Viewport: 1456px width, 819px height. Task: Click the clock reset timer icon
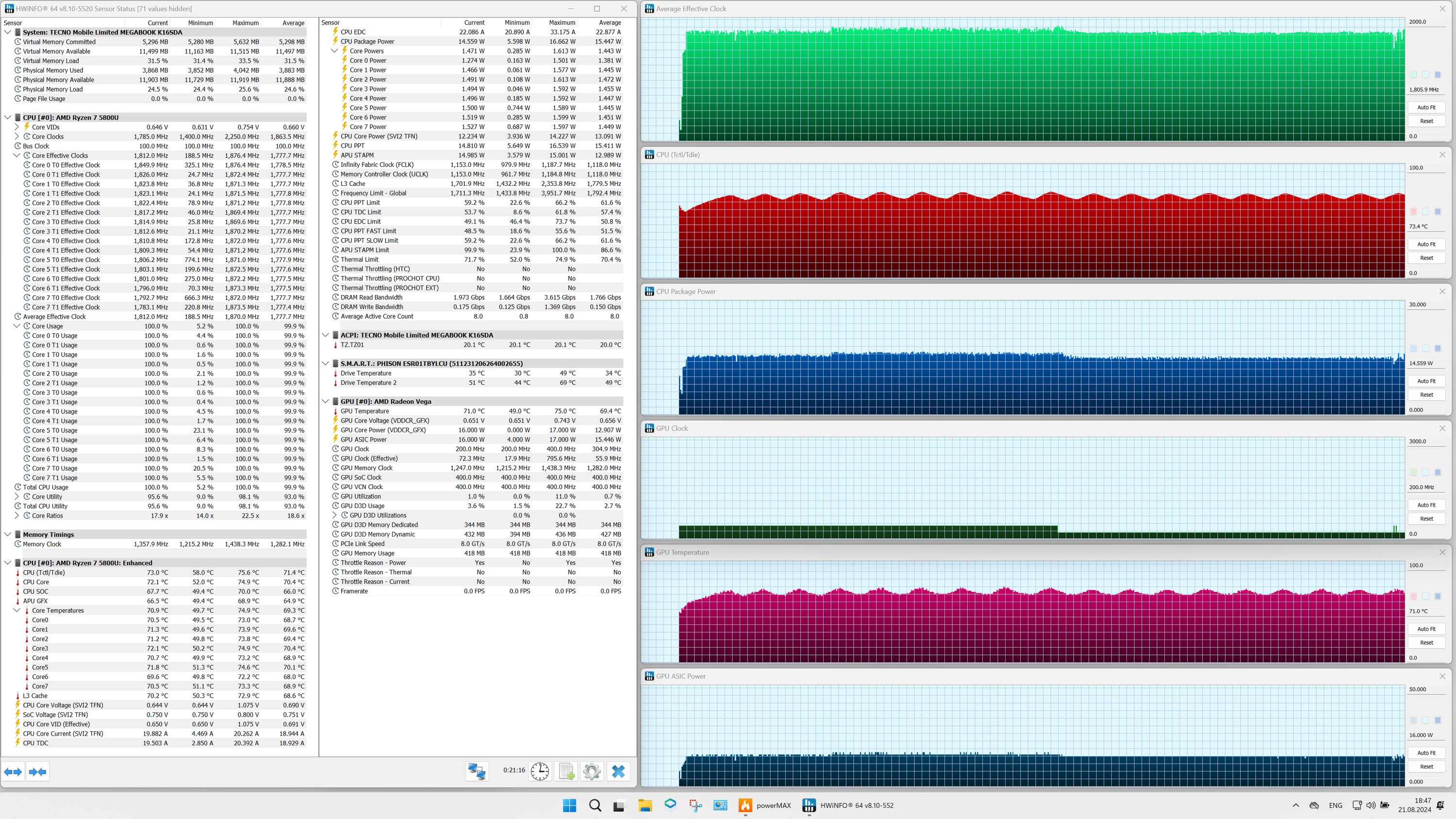tap(540, 771)
